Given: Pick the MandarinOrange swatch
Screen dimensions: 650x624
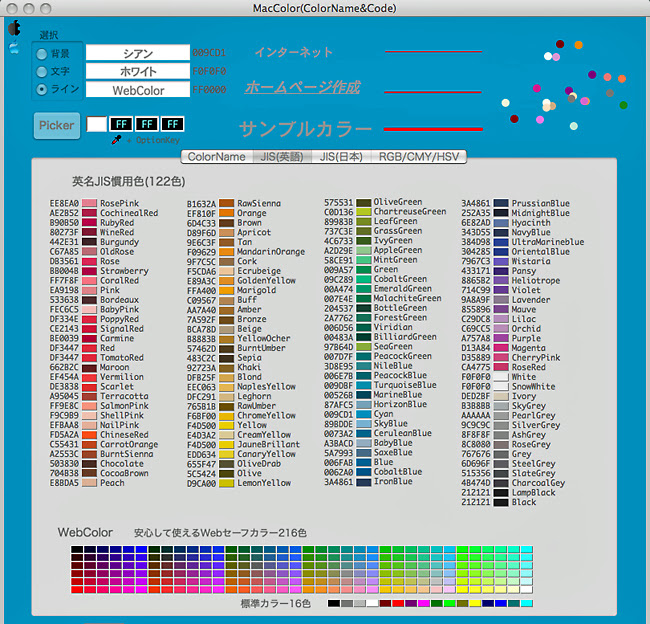Looking at the screenshot, I should click(x=226, y=252).
